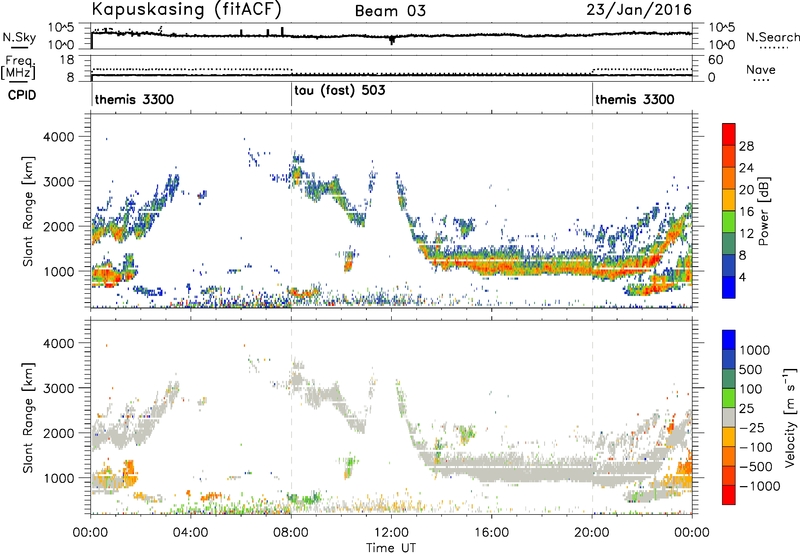The width and height of the screenshot is (800, 554).
Task: Click the 20:00 time axis tick label
Action: click(592, 533)
